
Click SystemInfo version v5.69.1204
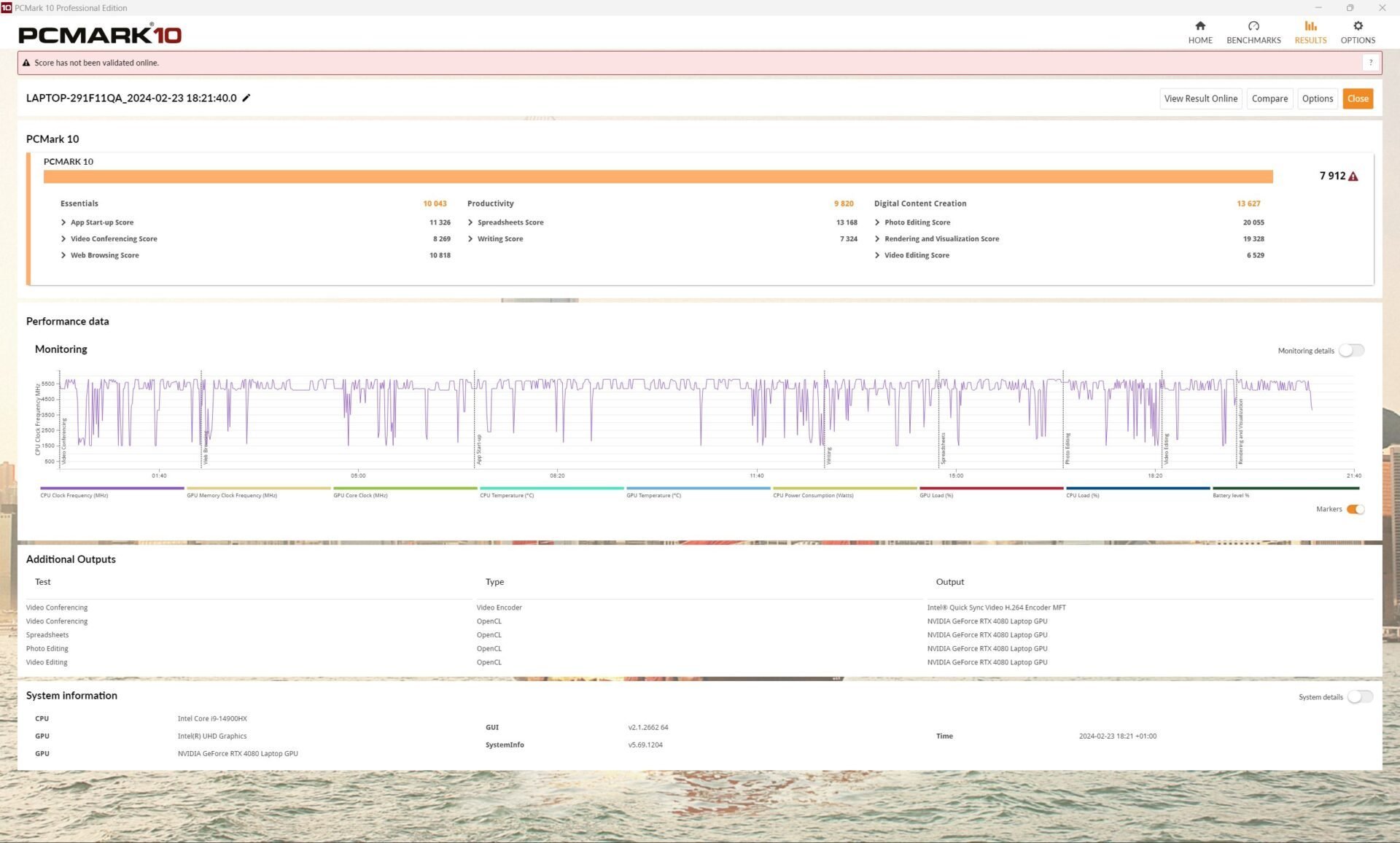[645, 745]
